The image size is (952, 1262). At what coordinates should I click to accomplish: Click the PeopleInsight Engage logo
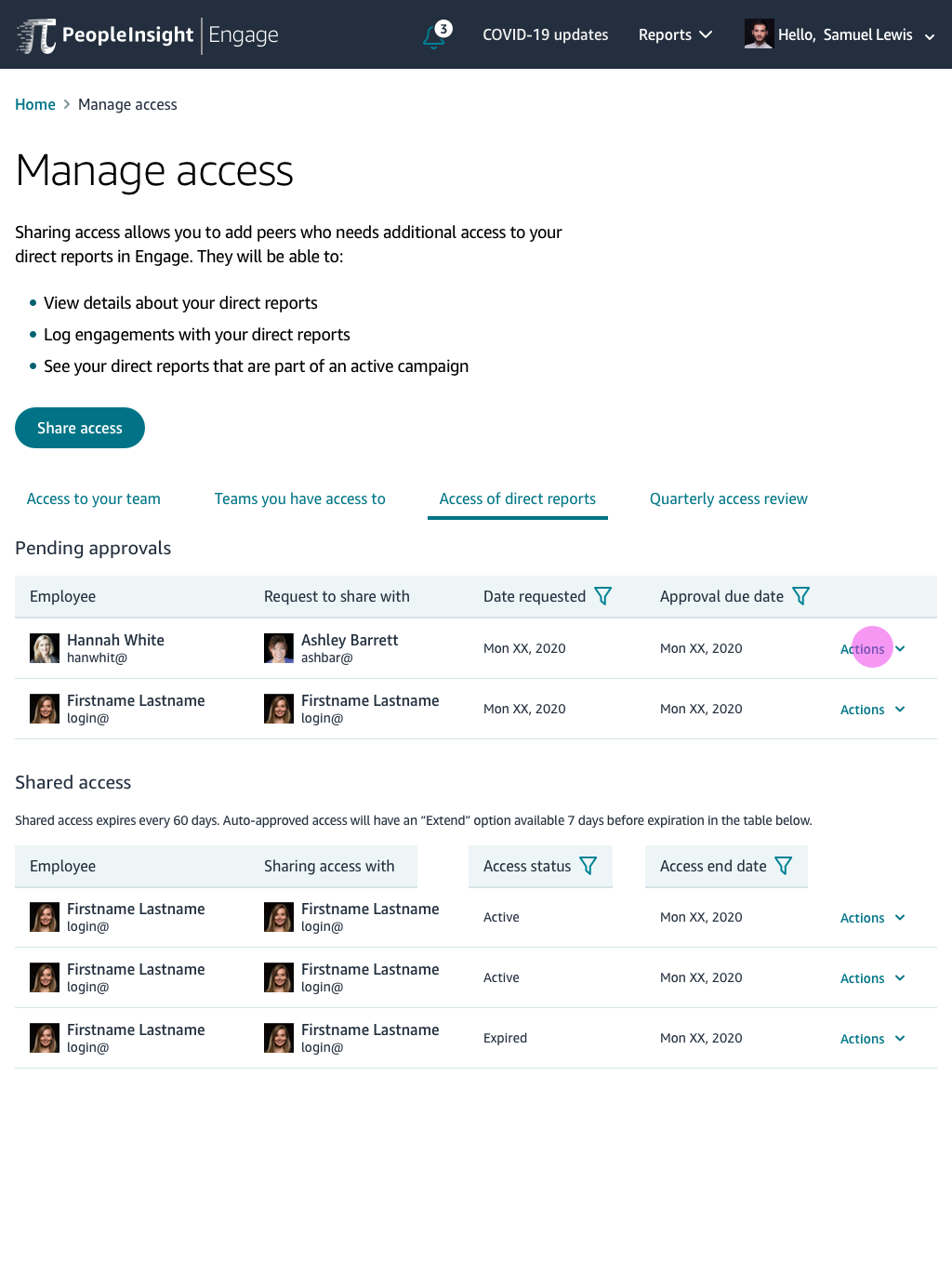[148, 35]
